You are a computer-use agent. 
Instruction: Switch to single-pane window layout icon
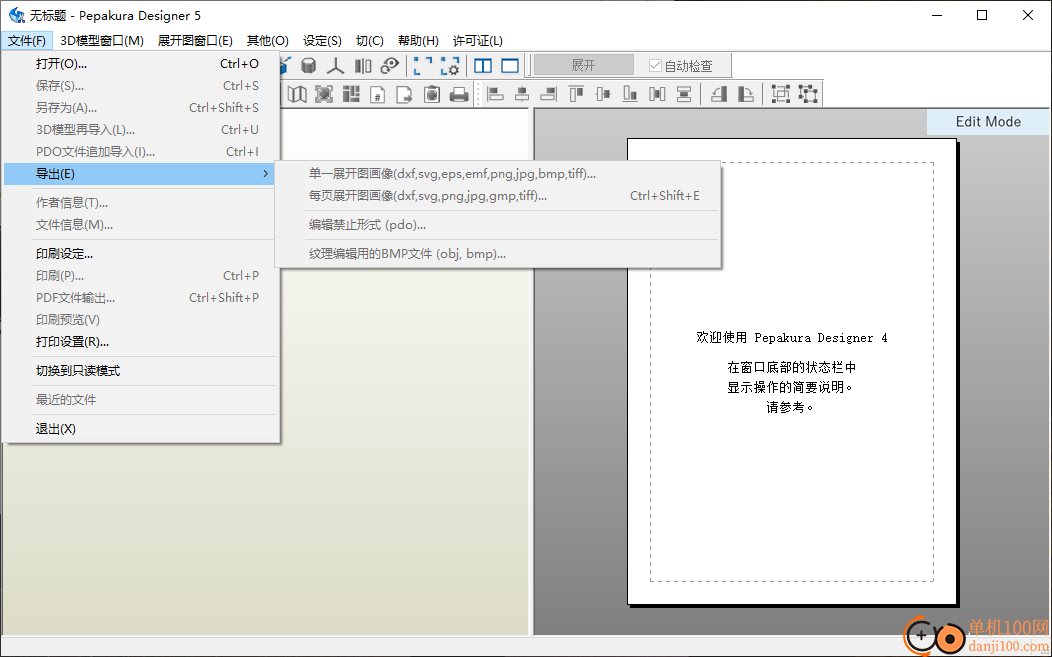(x=511, y=65)
